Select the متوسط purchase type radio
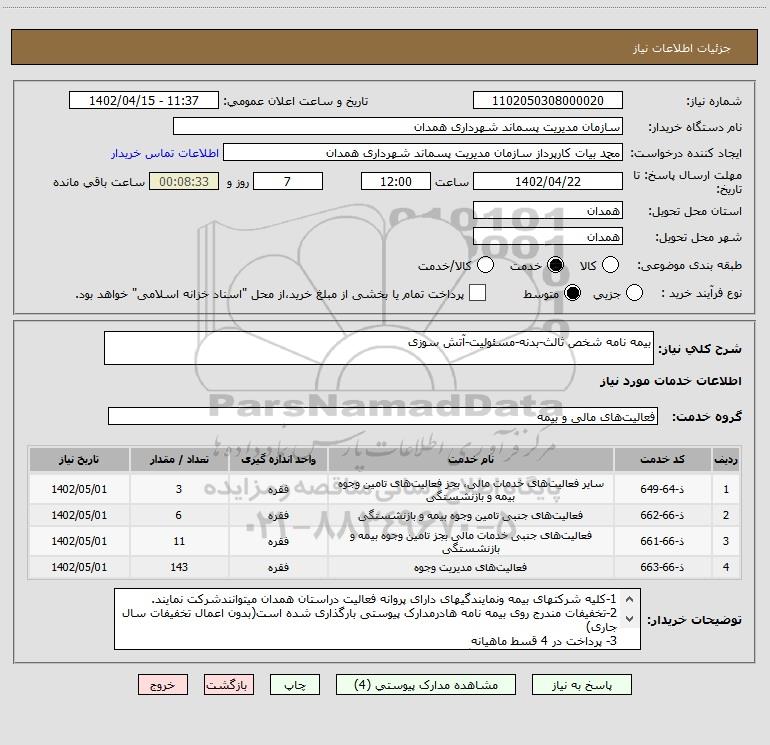Image resolution: width=770 pixels, height=745 pixels. pos(572,293)
